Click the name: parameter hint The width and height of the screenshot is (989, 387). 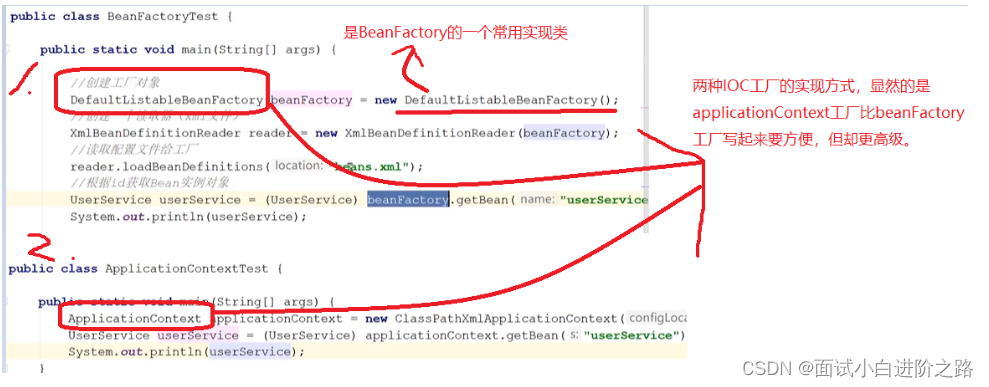coord(537,199)
